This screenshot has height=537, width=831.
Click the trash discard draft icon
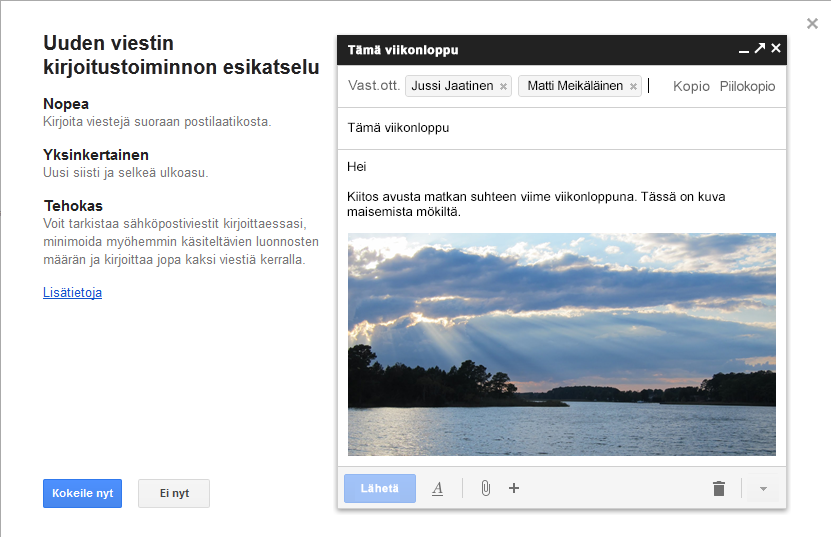718,488
